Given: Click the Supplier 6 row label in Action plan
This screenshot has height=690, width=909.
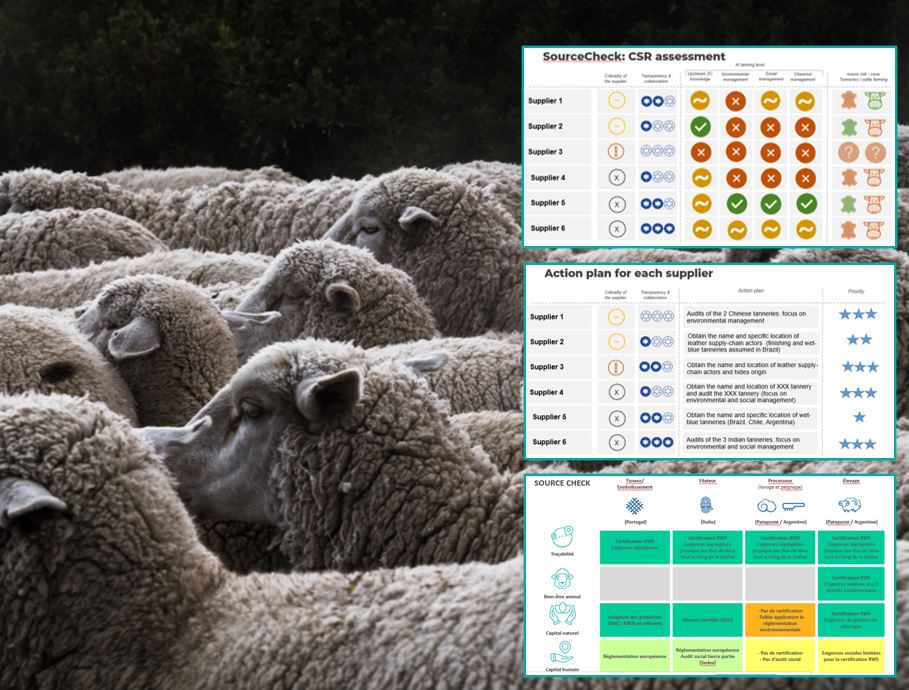Looking at the screenshot, I should point(547,442).
